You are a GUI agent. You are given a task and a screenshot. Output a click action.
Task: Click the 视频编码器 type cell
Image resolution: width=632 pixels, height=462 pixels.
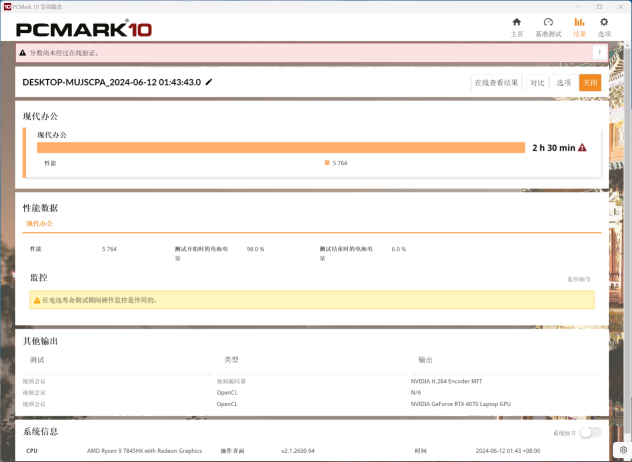coord(231,381)
